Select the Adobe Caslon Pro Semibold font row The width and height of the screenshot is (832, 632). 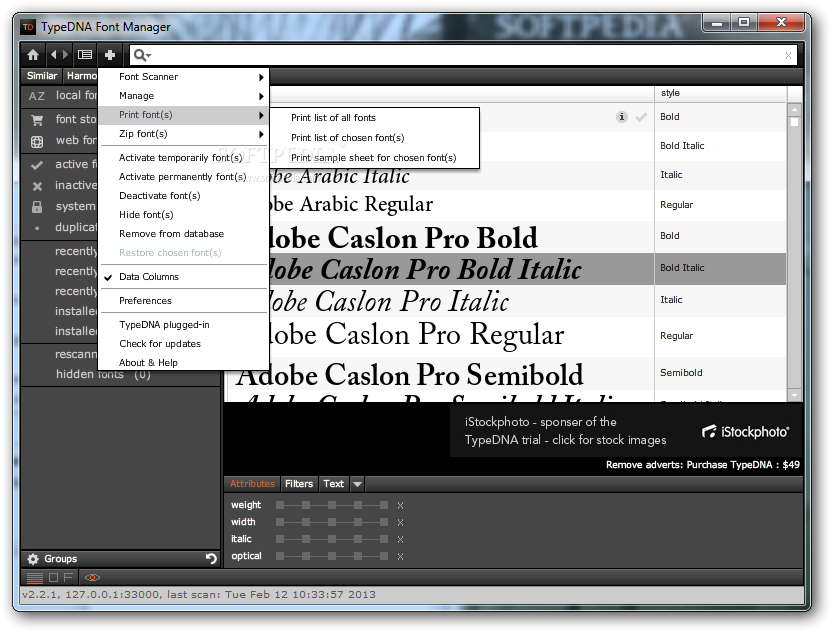(x=507, y=374)
